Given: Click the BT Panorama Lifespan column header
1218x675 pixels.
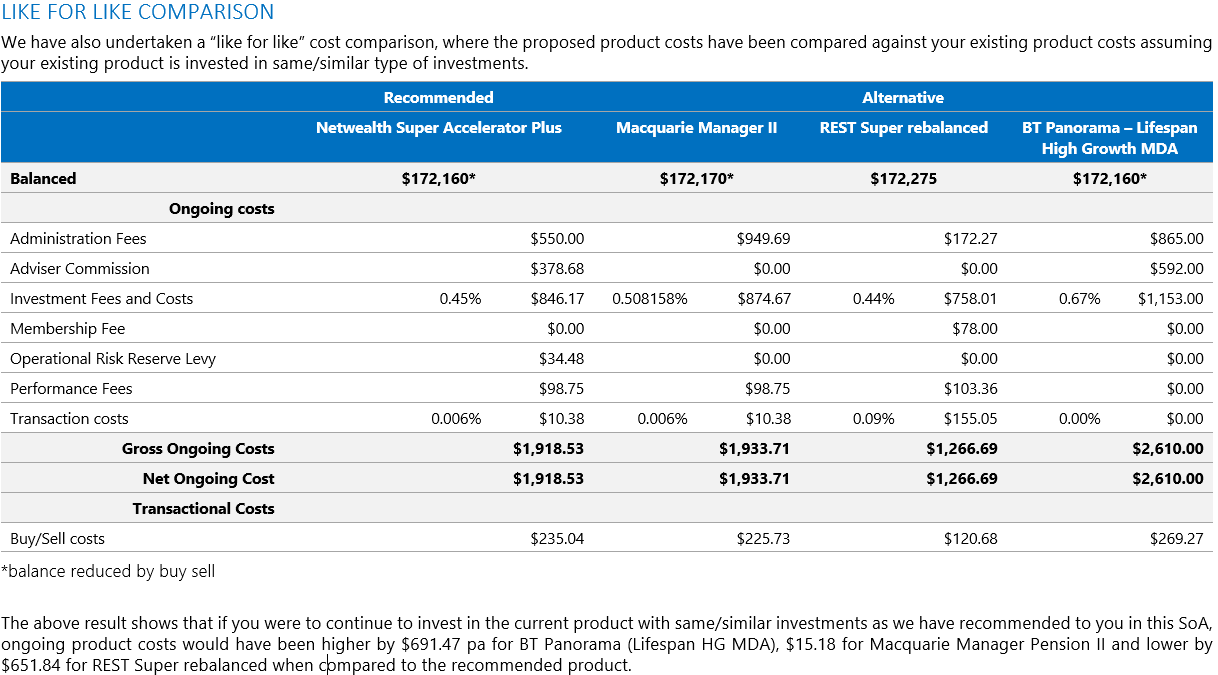Looking at the screenshot, I should [x=1109, y=138].
